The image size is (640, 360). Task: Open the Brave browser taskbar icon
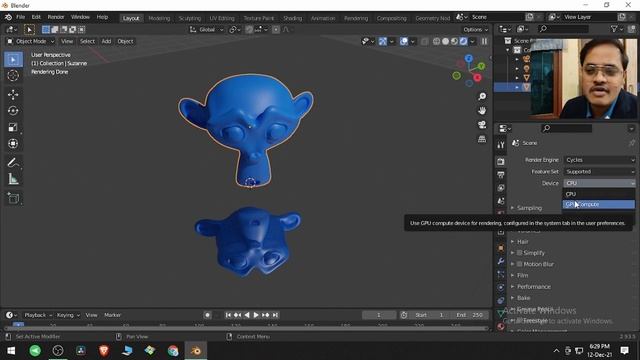[x=104, y=351]
